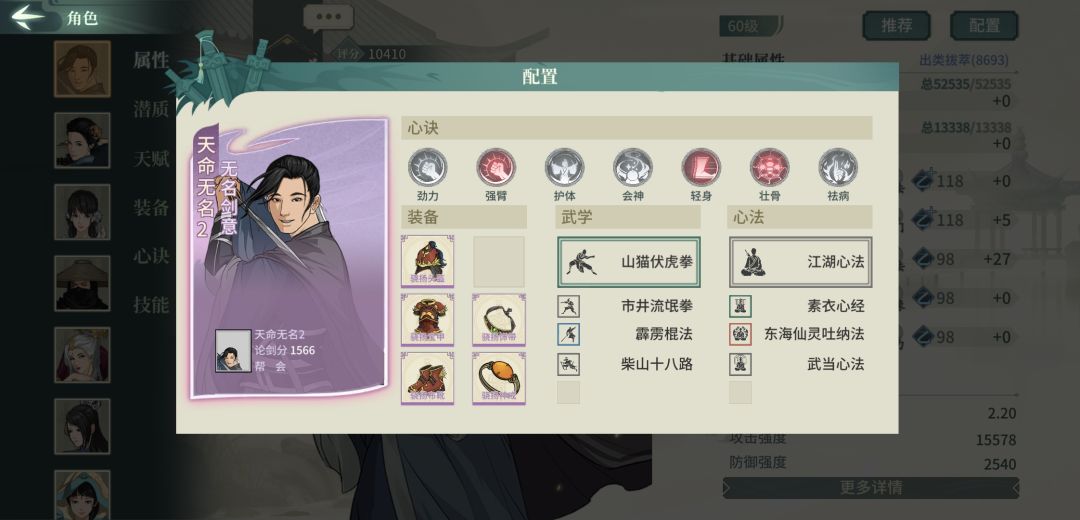The height and width of the screenshot is (520, 1080).
Task: Open the chat bubble icon
Action: (x=328, y=19)
